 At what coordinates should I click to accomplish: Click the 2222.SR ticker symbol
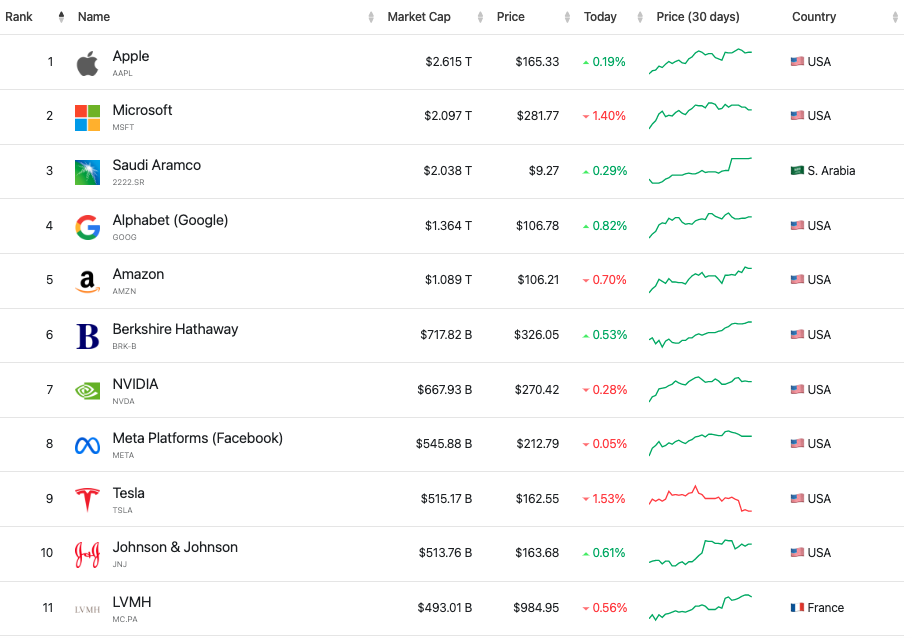pos(129,182)
